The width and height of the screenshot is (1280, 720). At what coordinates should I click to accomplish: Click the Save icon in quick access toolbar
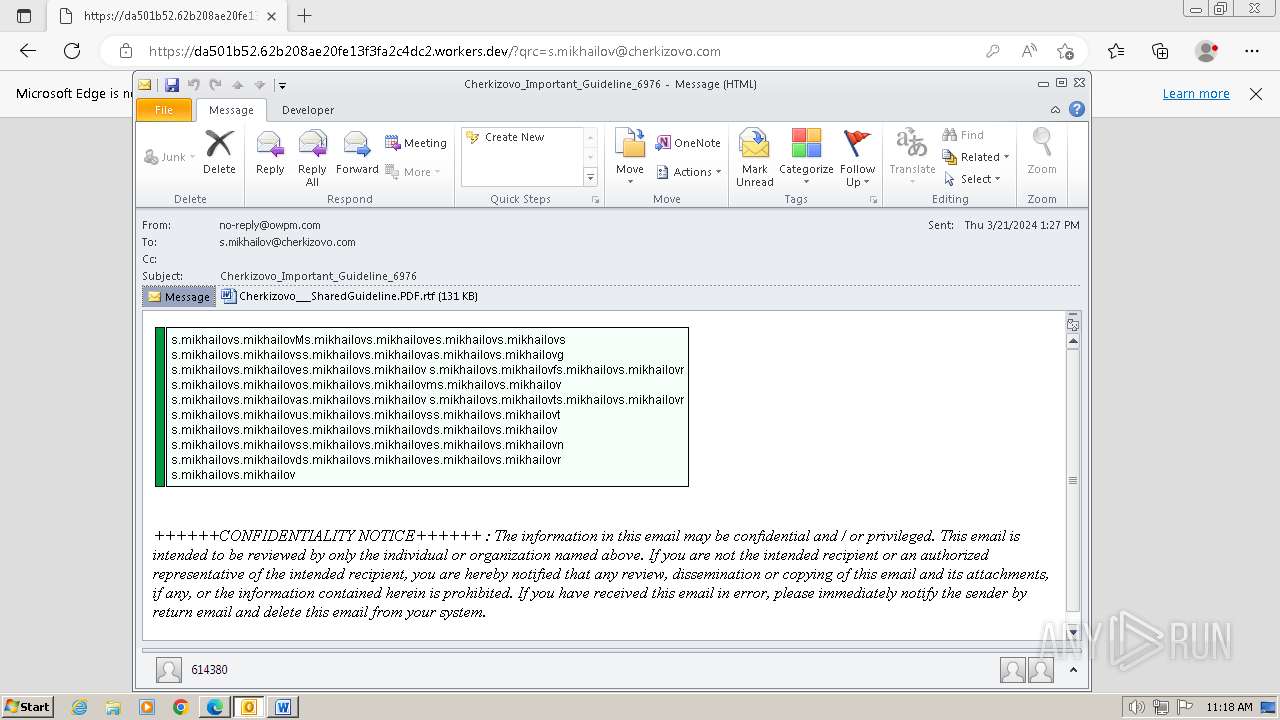point(172,85)
